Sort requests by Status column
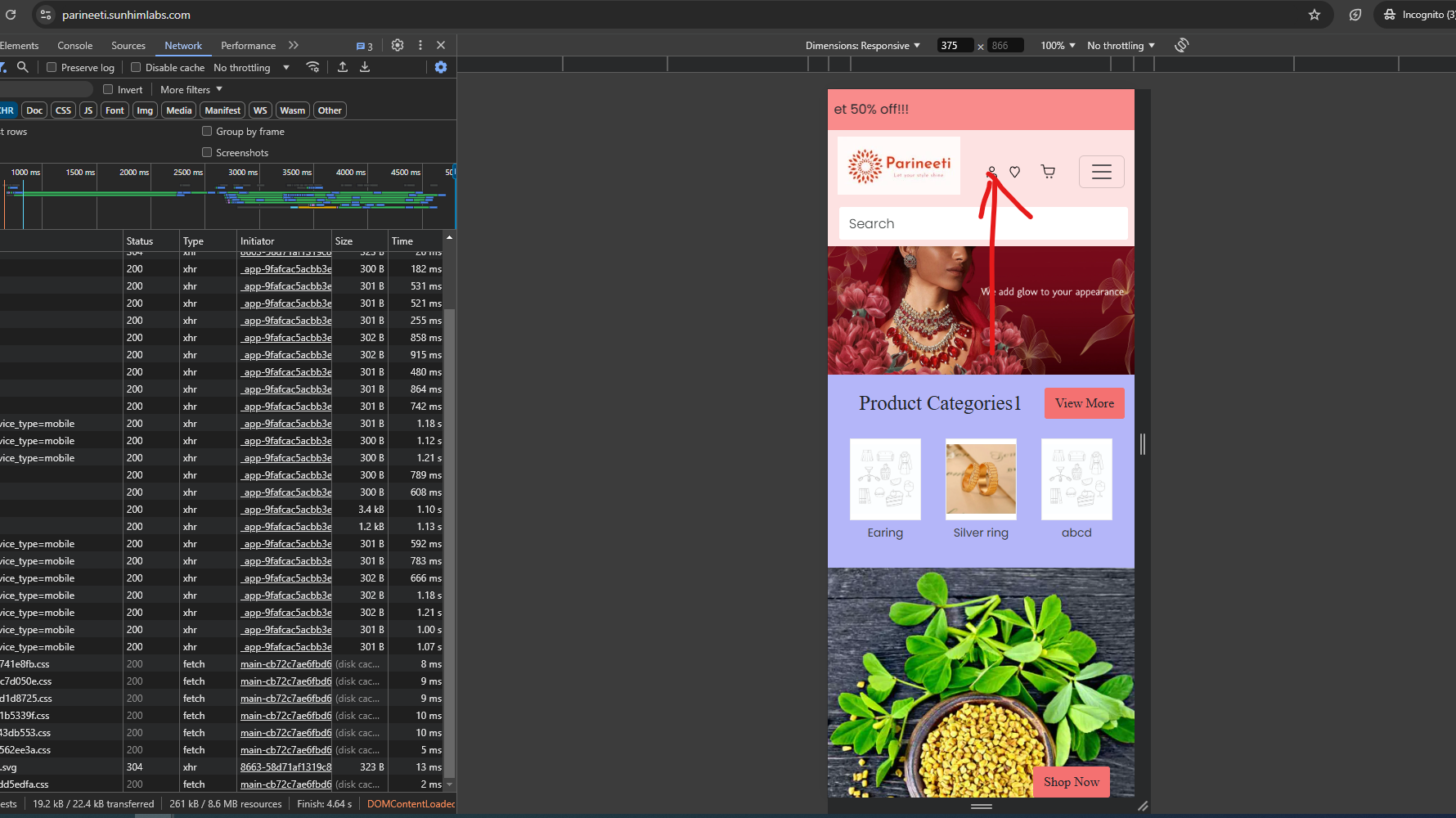The width and height of the screenshot is (1456, 818). [x=151, y=241]
